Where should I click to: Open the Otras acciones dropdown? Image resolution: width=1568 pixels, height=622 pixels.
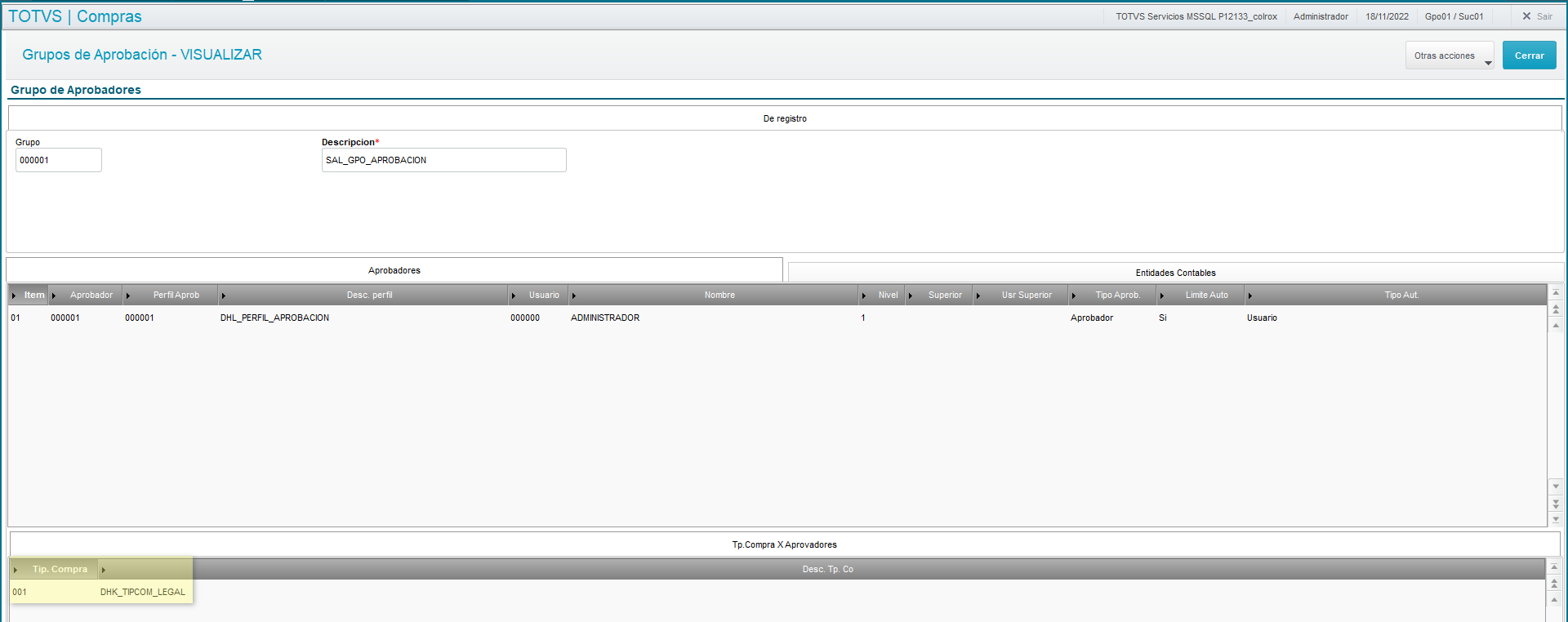[1450, 56]
